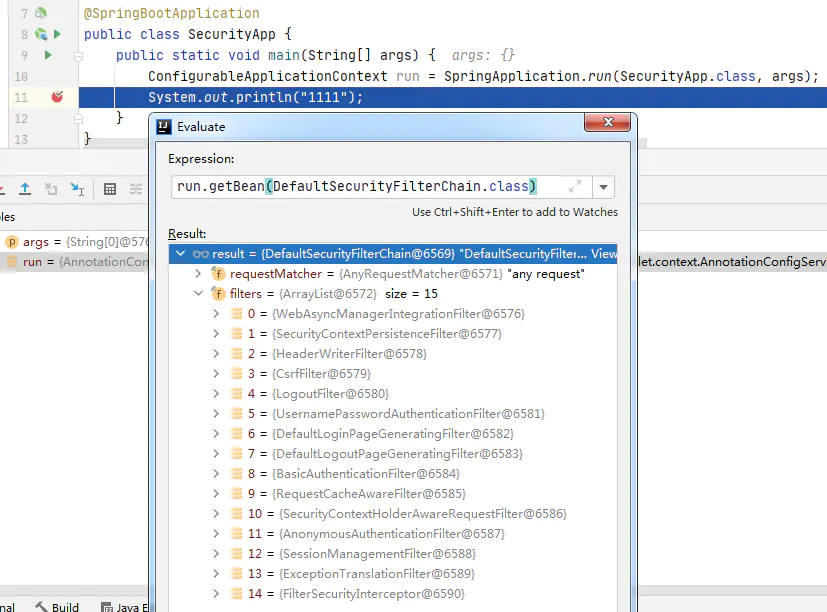Select the CsrfFilter@6579 row

click(393, 374)
